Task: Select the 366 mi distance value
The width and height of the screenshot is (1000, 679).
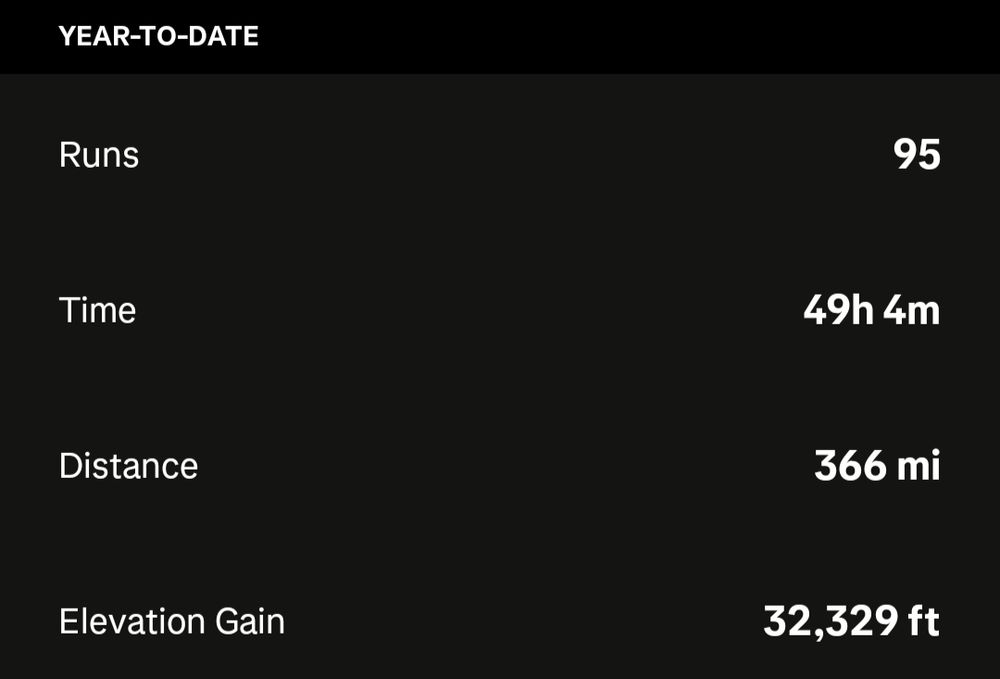Action: (877, 466)
